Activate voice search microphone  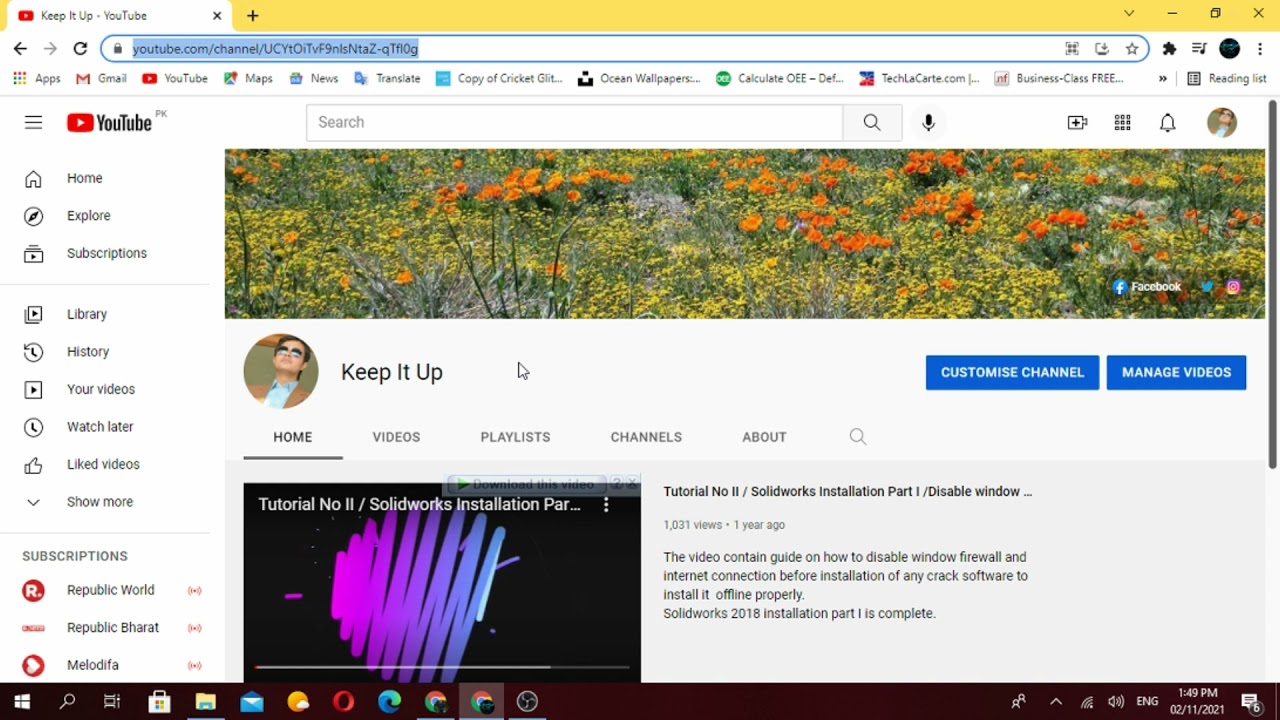point(928,122)
